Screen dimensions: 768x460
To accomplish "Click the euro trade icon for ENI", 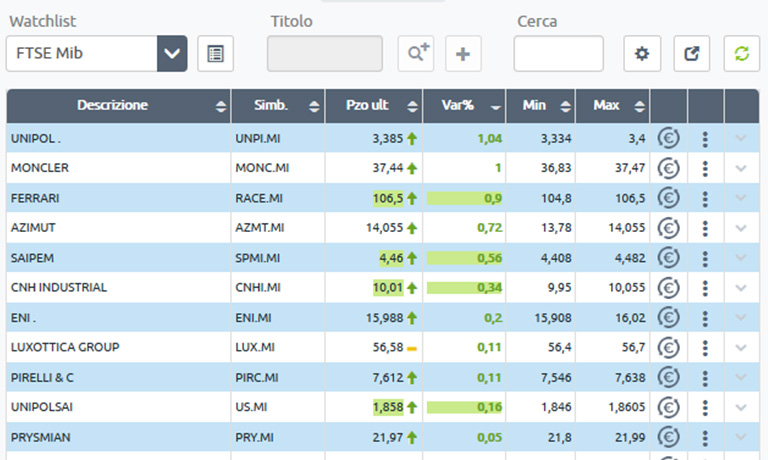I will [669, 318].
